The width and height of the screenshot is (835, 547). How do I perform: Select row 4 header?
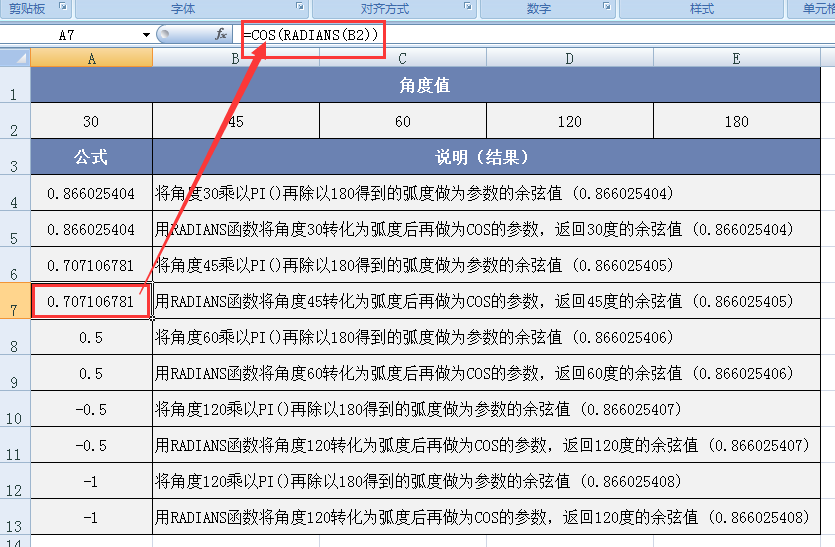[x=15, y=193]
